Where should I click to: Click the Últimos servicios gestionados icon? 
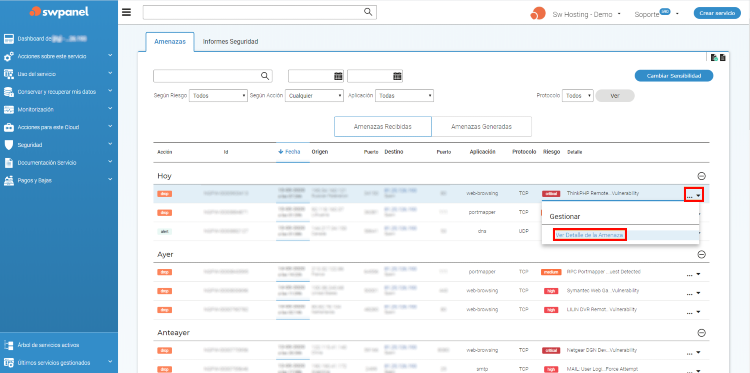pos(9,362)
